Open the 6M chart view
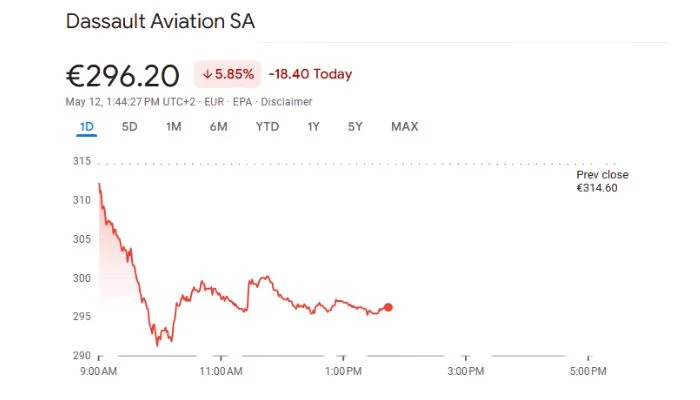Image resolution: width=700 pixels, height=400 pixels. click(x=218, y=127)
